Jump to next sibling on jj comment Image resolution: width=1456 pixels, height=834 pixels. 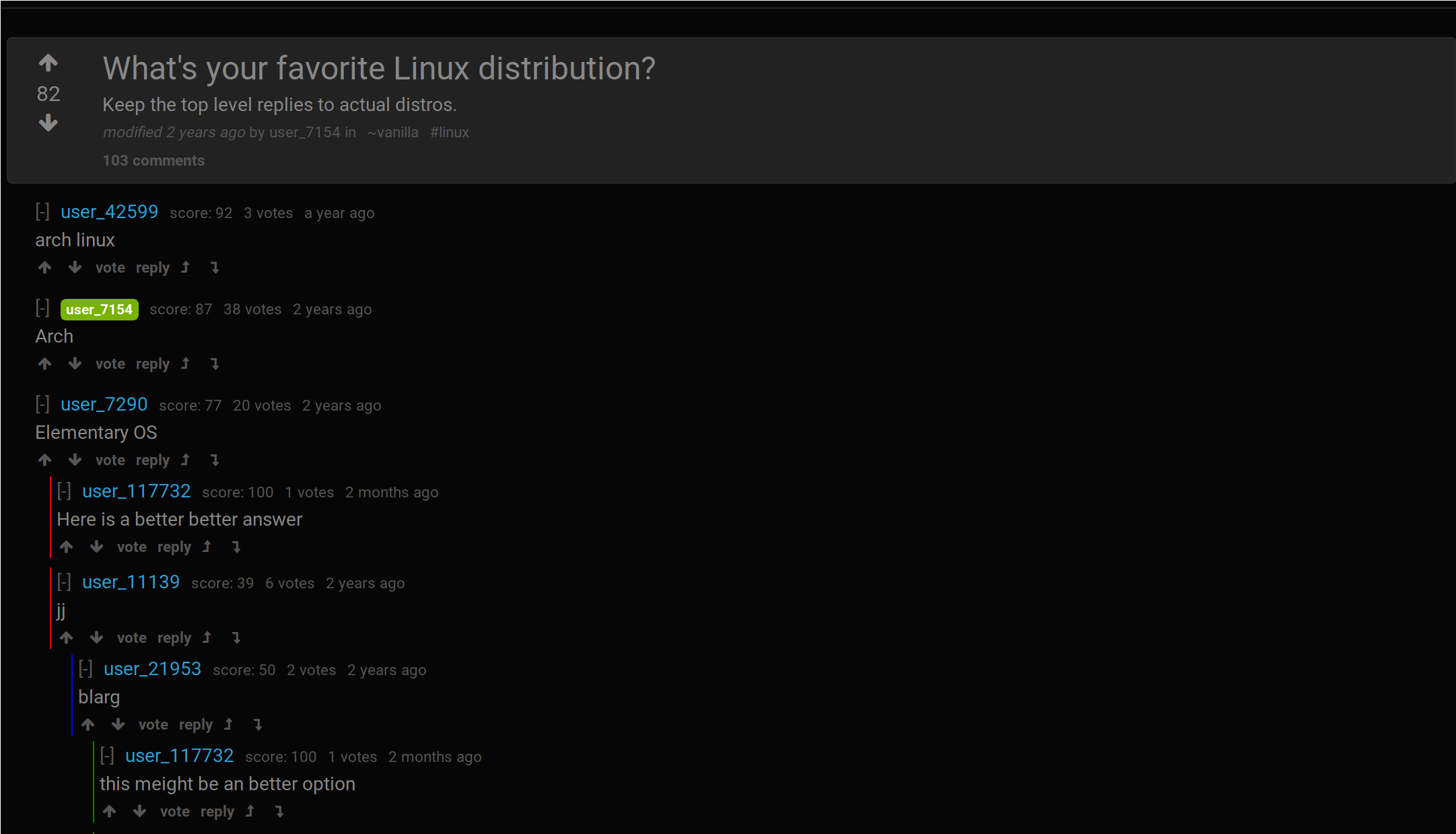[236, 638]
